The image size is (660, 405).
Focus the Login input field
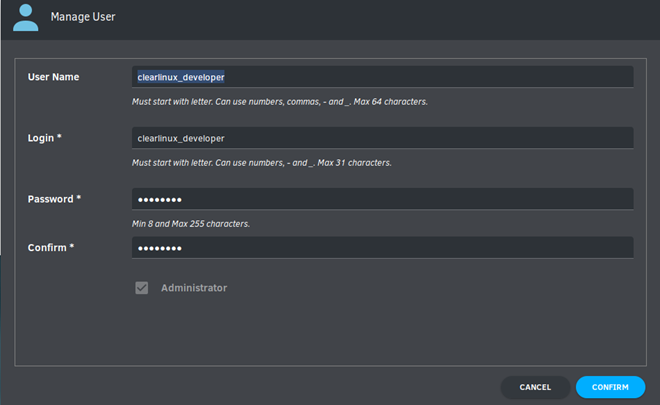pyautogui.click(x=383, y=138)
